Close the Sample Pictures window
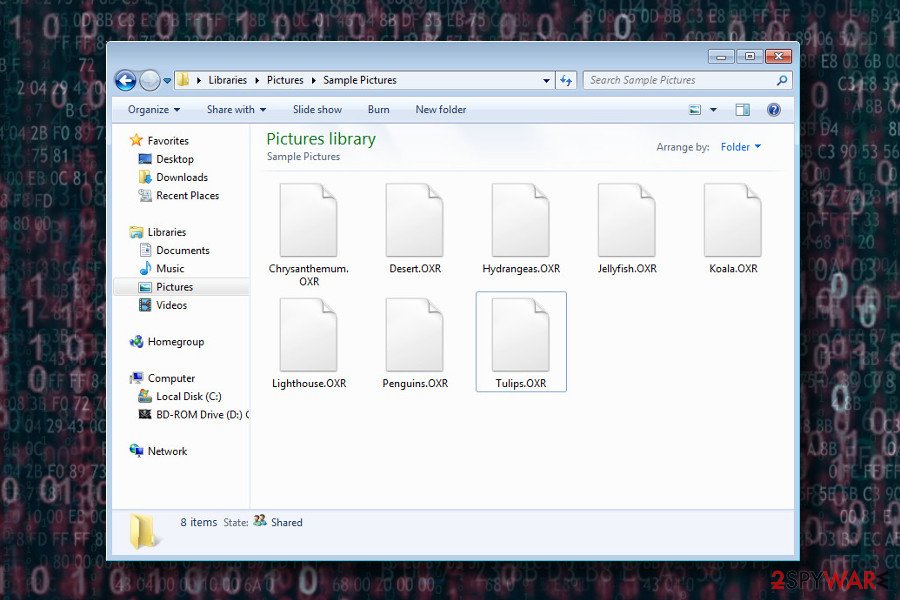 (778, 56)
